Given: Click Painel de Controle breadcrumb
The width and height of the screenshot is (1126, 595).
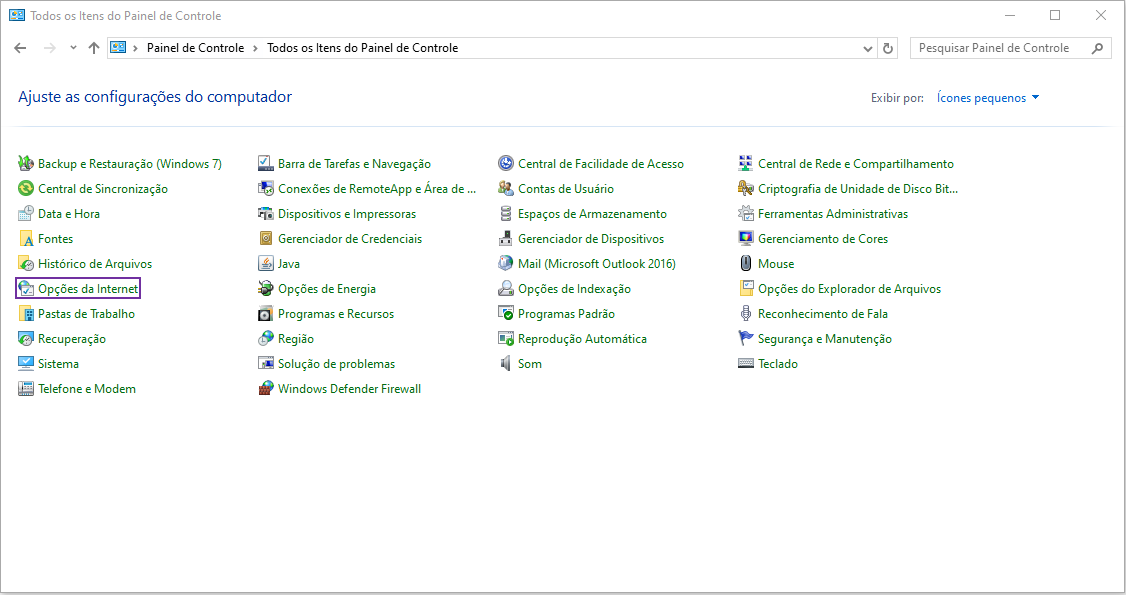Looking at the screenshot, I should (195, 48).
